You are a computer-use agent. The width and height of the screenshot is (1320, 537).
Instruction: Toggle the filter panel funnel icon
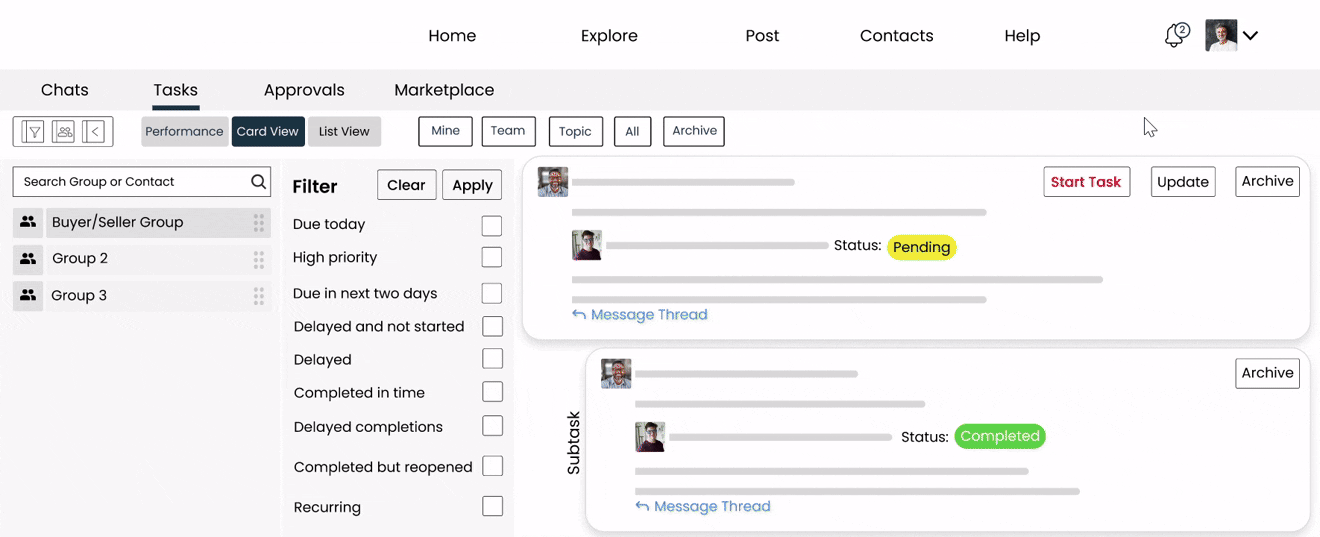pos(32,132)
